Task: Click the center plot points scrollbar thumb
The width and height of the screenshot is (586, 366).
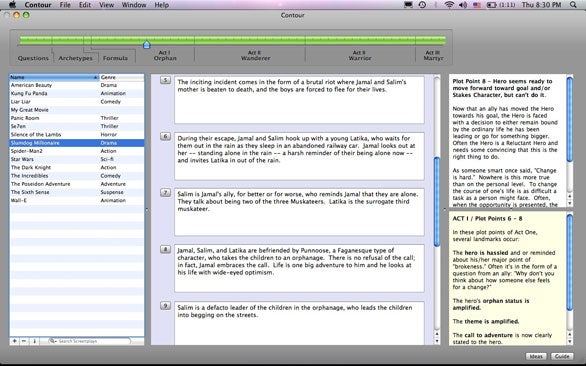Action: click(437, 202)
